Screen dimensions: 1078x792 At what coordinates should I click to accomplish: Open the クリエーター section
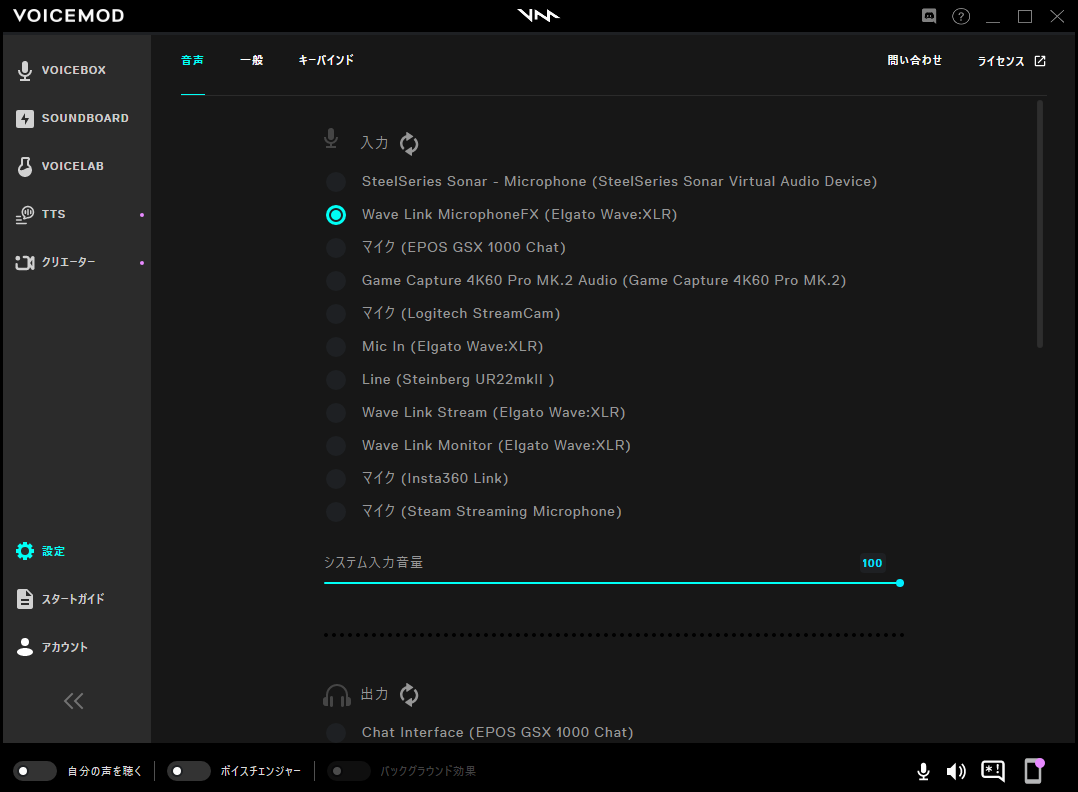[55, 263]
